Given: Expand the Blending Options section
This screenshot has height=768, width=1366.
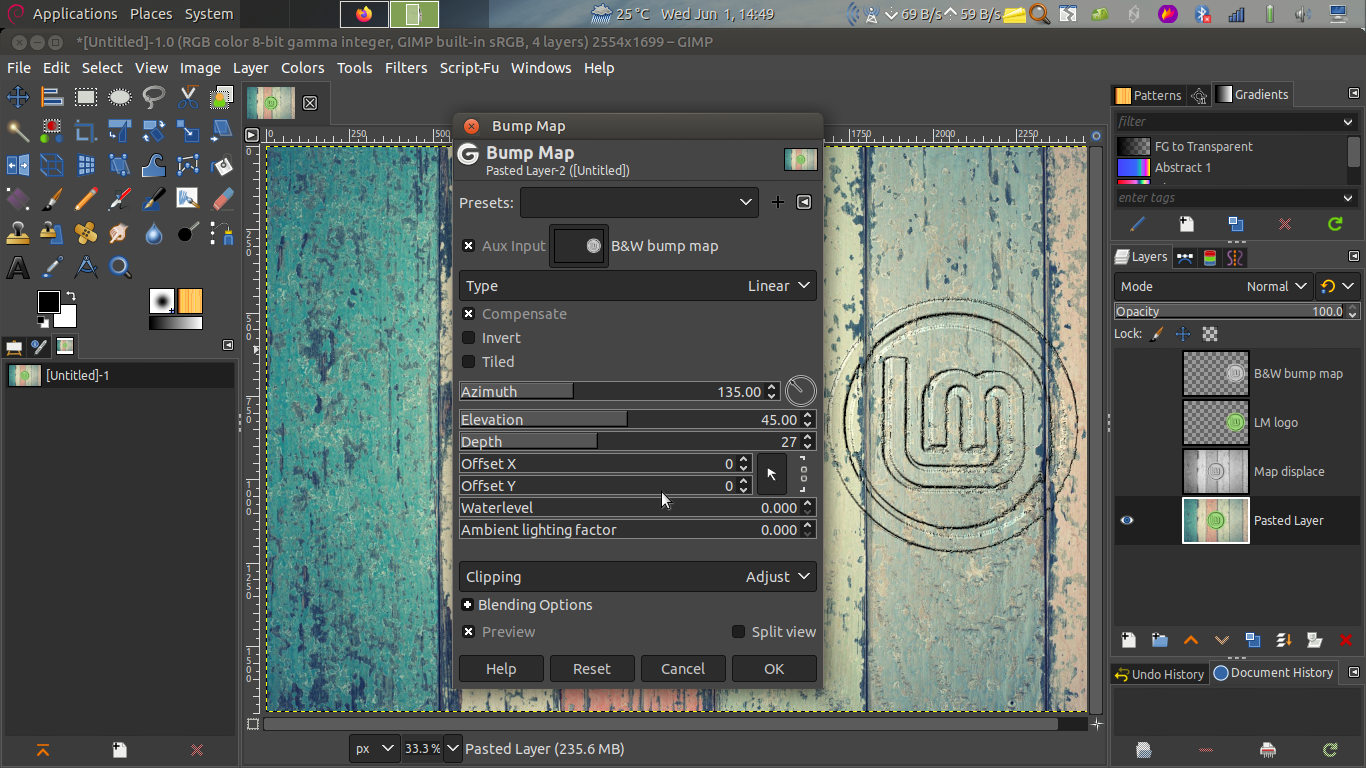Looking at the screenshot, I should pyautogui.click(x=468, y=605).
